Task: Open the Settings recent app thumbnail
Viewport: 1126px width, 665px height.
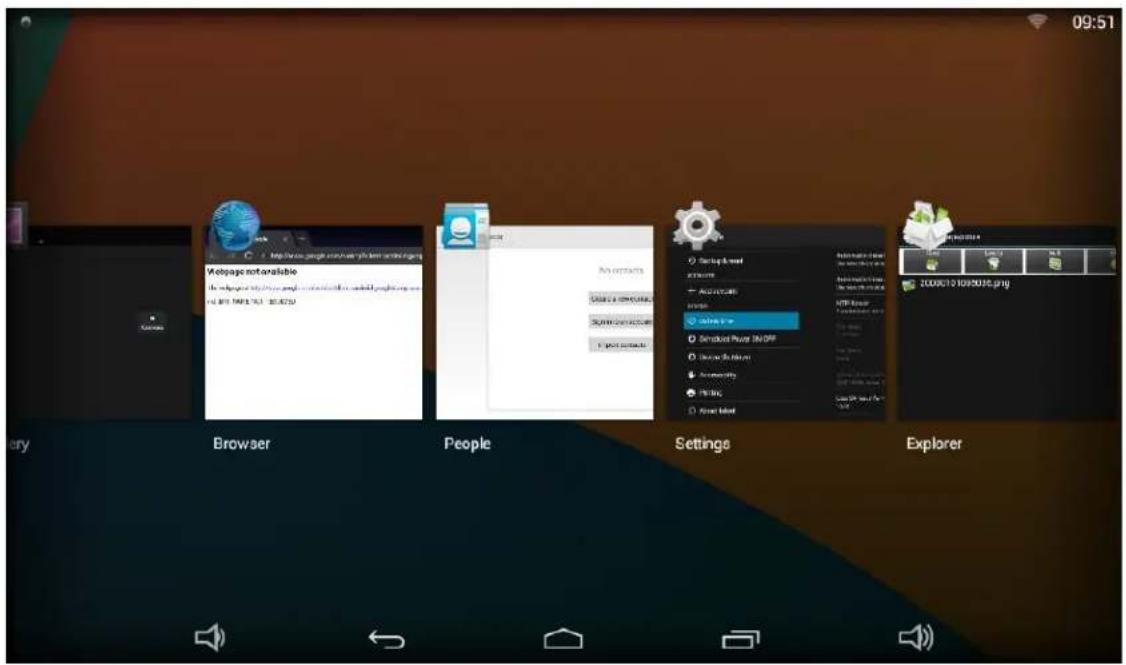Action: click(x=776, y=322)
